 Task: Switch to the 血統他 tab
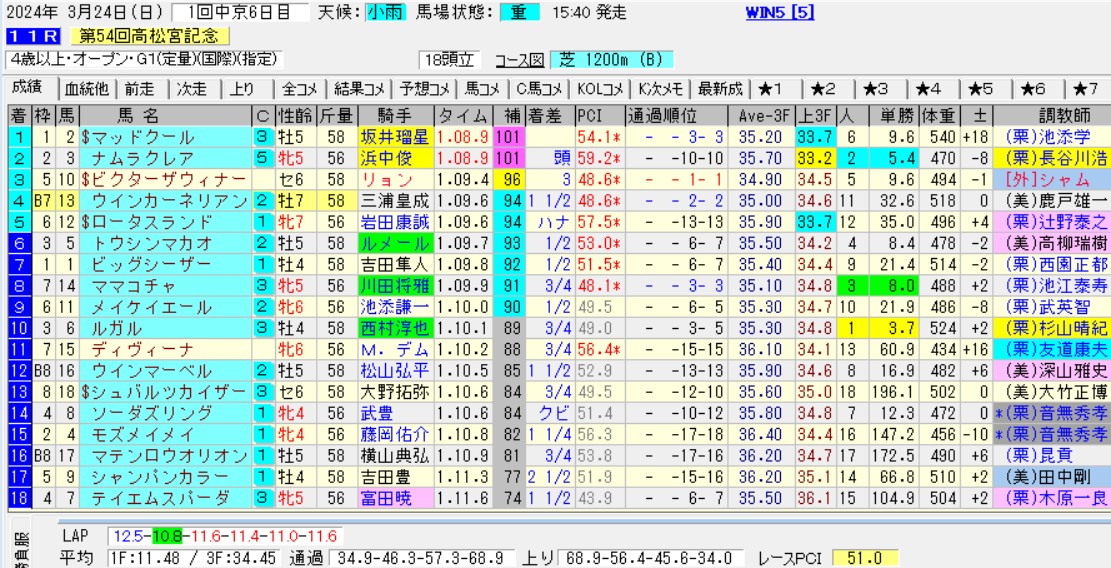(x=90, y=88)
